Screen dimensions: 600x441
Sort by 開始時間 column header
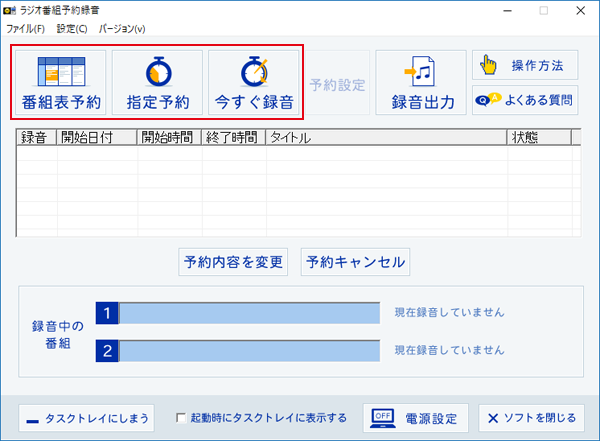(169, 137)
